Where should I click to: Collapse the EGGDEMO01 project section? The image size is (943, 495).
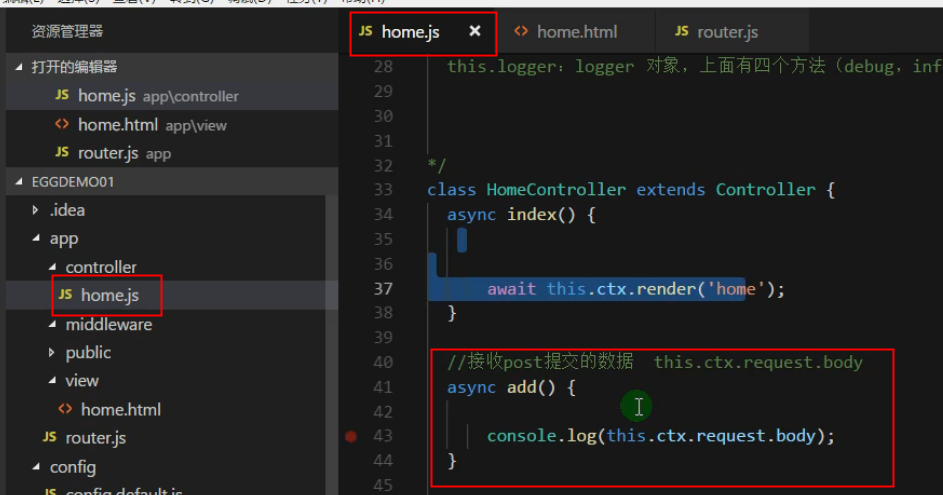coord(19,181)
